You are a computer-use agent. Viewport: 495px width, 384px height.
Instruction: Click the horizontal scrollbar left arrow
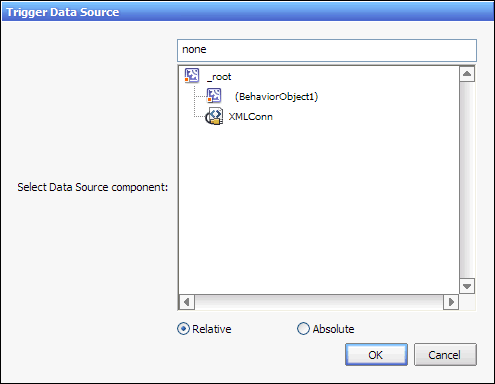pyautogui.click(x=187, y=302)
